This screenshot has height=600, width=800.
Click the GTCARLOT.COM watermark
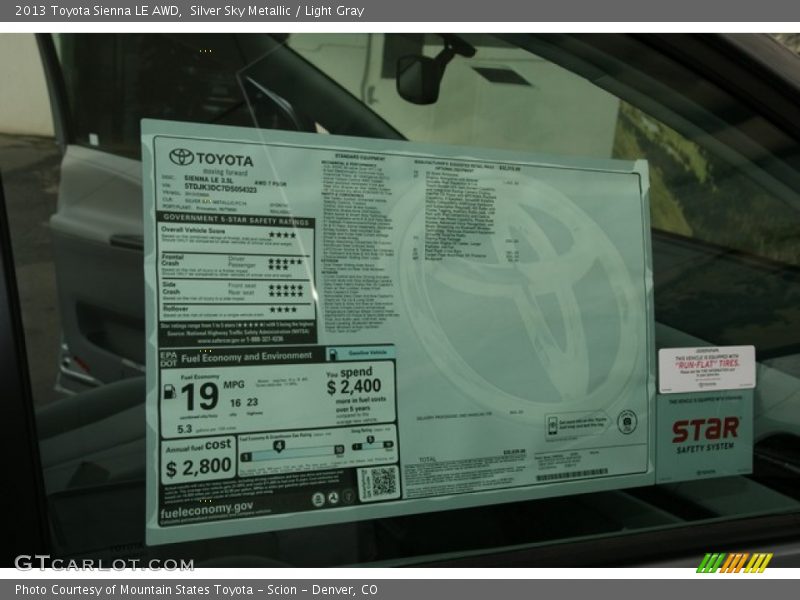click(104, 564)
